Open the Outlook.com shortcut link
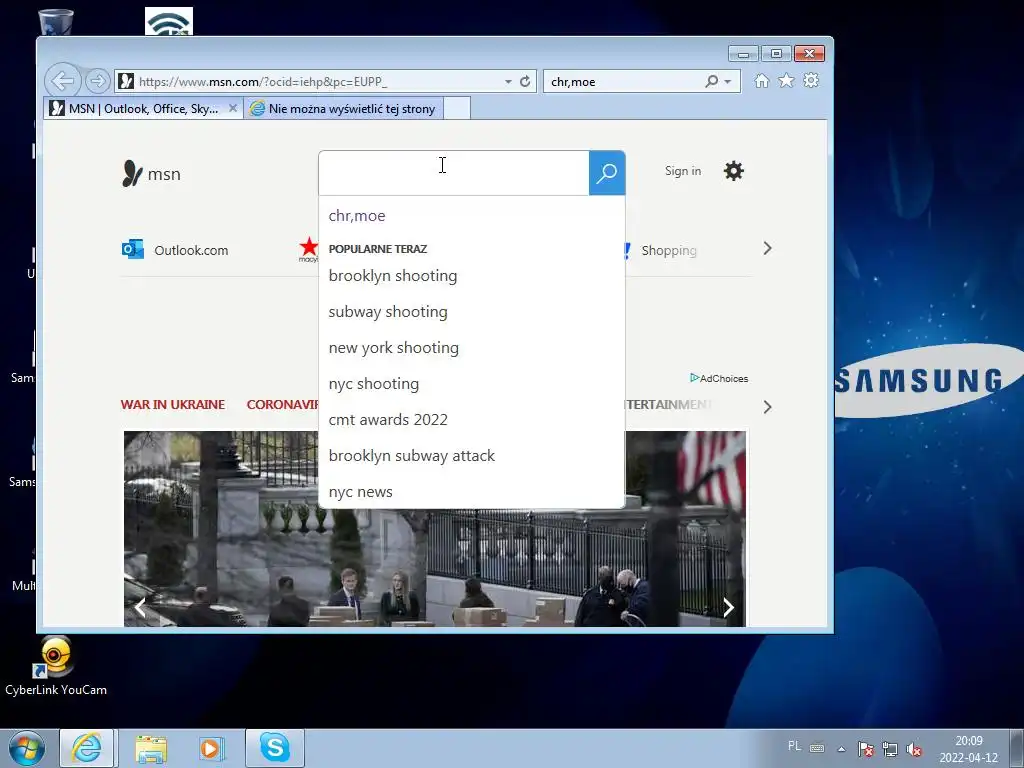Viewport: 1024px width, 768px height. (x=191, y=250)
